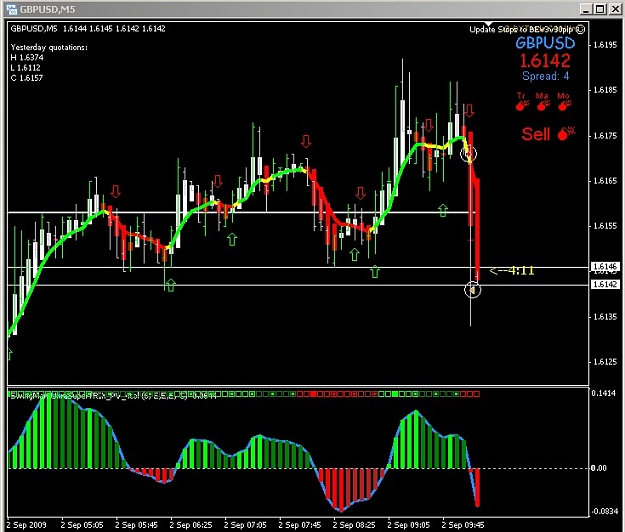Click the yellow <--4:11 candle timer label
This screenshot has height=532, width=625.
click(512, 271)
